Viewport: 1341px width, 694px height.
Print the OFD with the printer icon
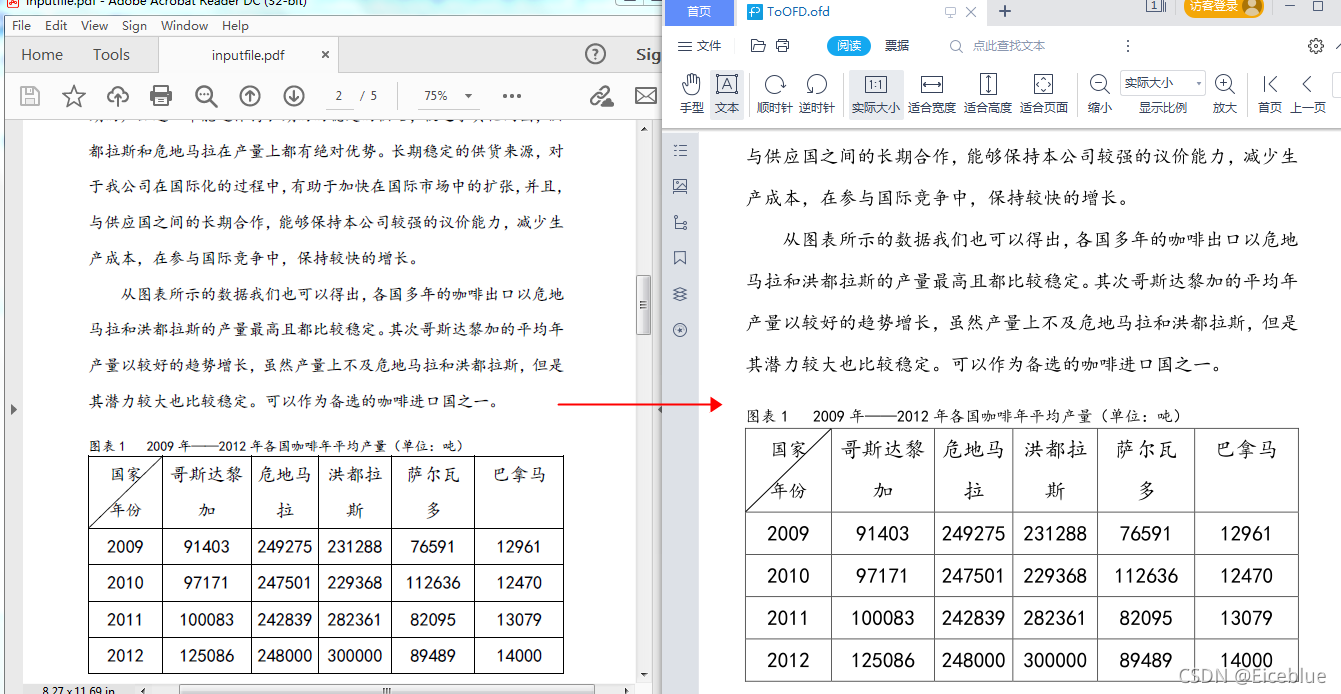pos(783,46)
